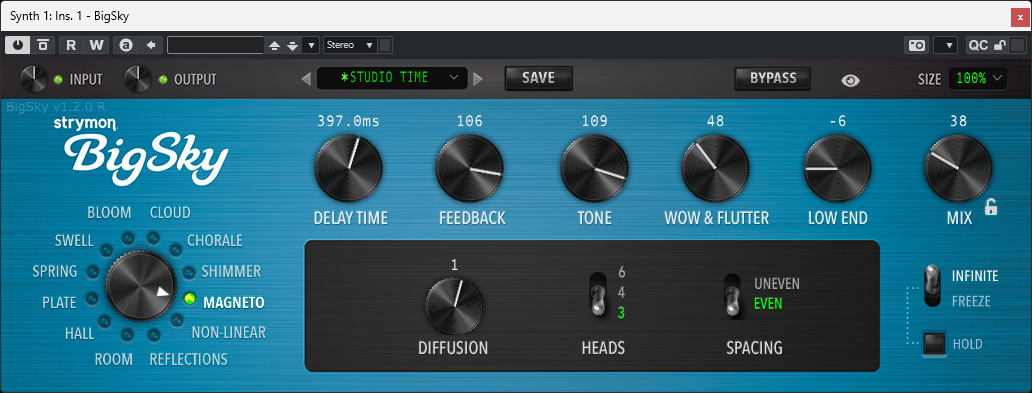Select CLOUD reverb type
Screen dimensions: 1032x393
point(170,212)
